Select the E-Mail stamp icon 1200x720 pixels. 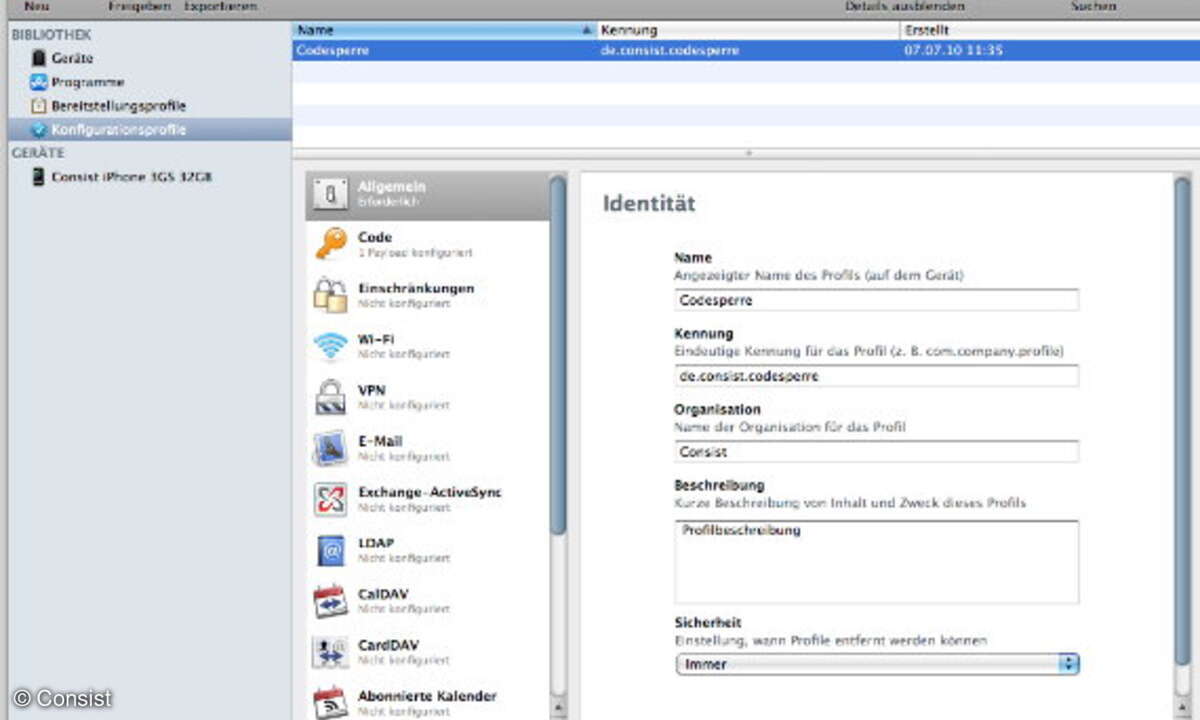[x=330, y=449]
